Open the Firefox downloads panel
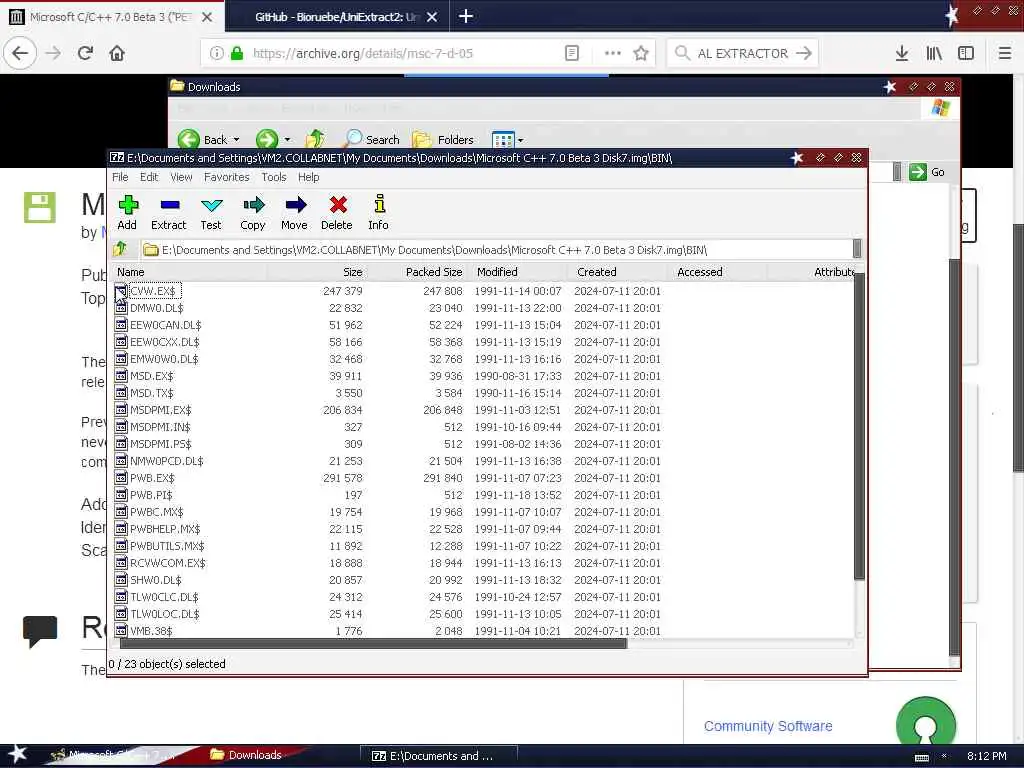1024x768 pixels. (x=902, y=54)
